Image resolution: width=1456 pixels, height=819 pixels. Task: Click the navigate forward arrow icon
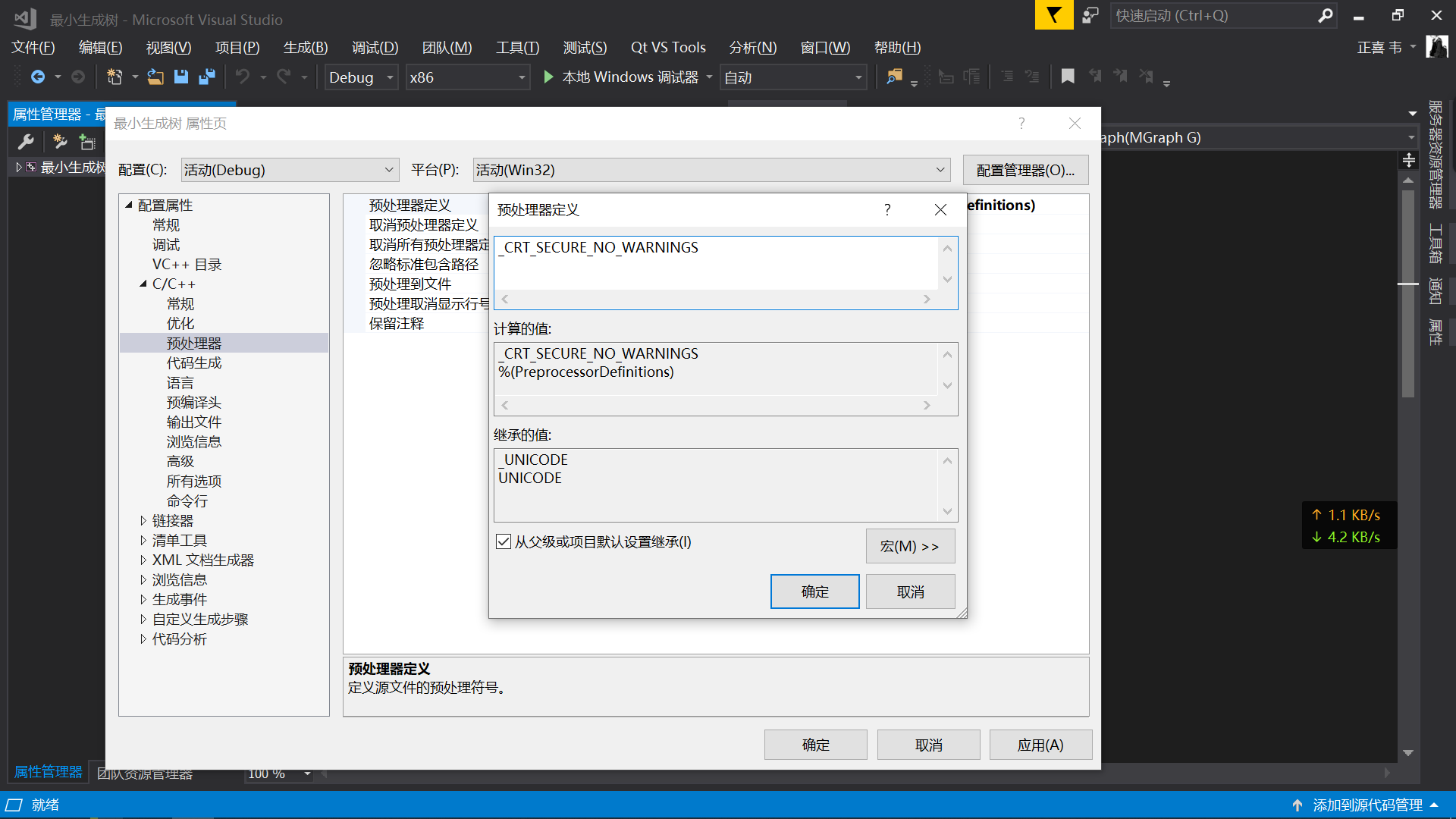[x=78, y=77]
